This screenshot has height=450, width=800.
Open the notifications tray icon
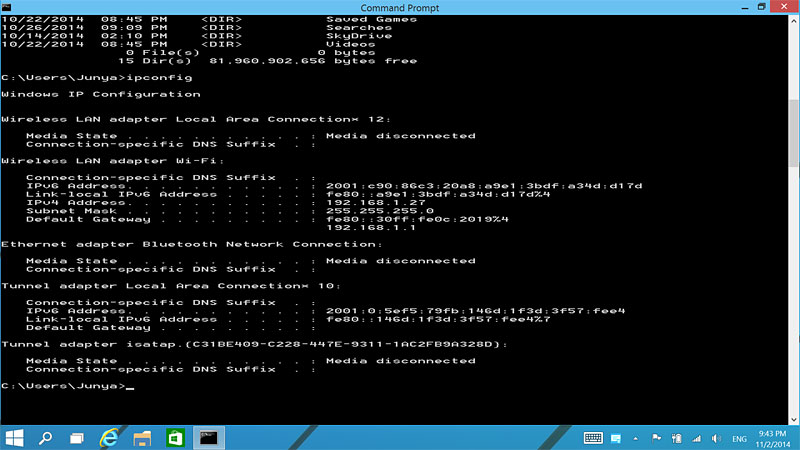pyautogui.click(x=616, y=438)
